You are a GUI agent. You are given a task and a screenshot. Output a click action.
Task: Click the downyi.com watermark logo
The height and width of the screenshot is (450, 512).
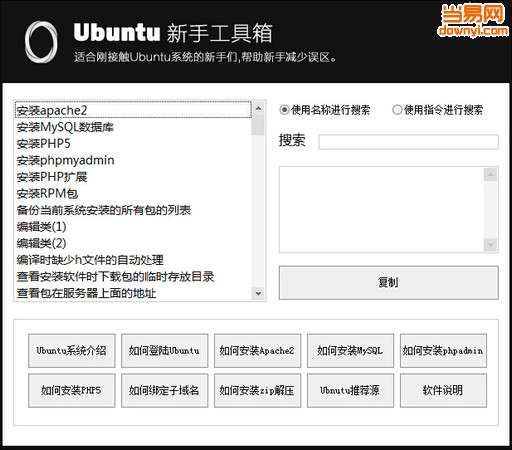point(473,20)
